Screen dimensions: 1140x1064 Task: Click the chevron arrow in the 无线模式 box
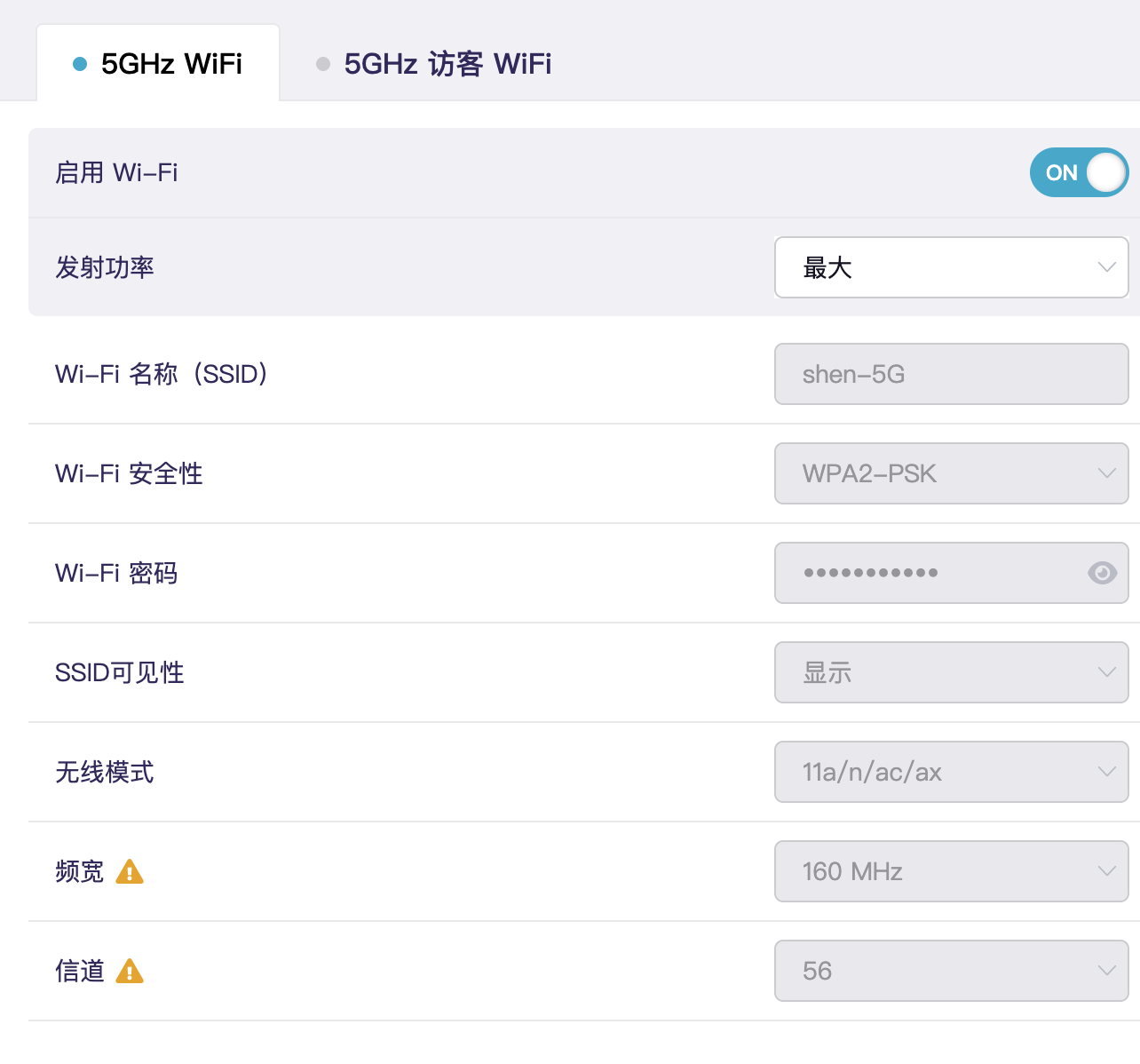[x=1106, y=772]
